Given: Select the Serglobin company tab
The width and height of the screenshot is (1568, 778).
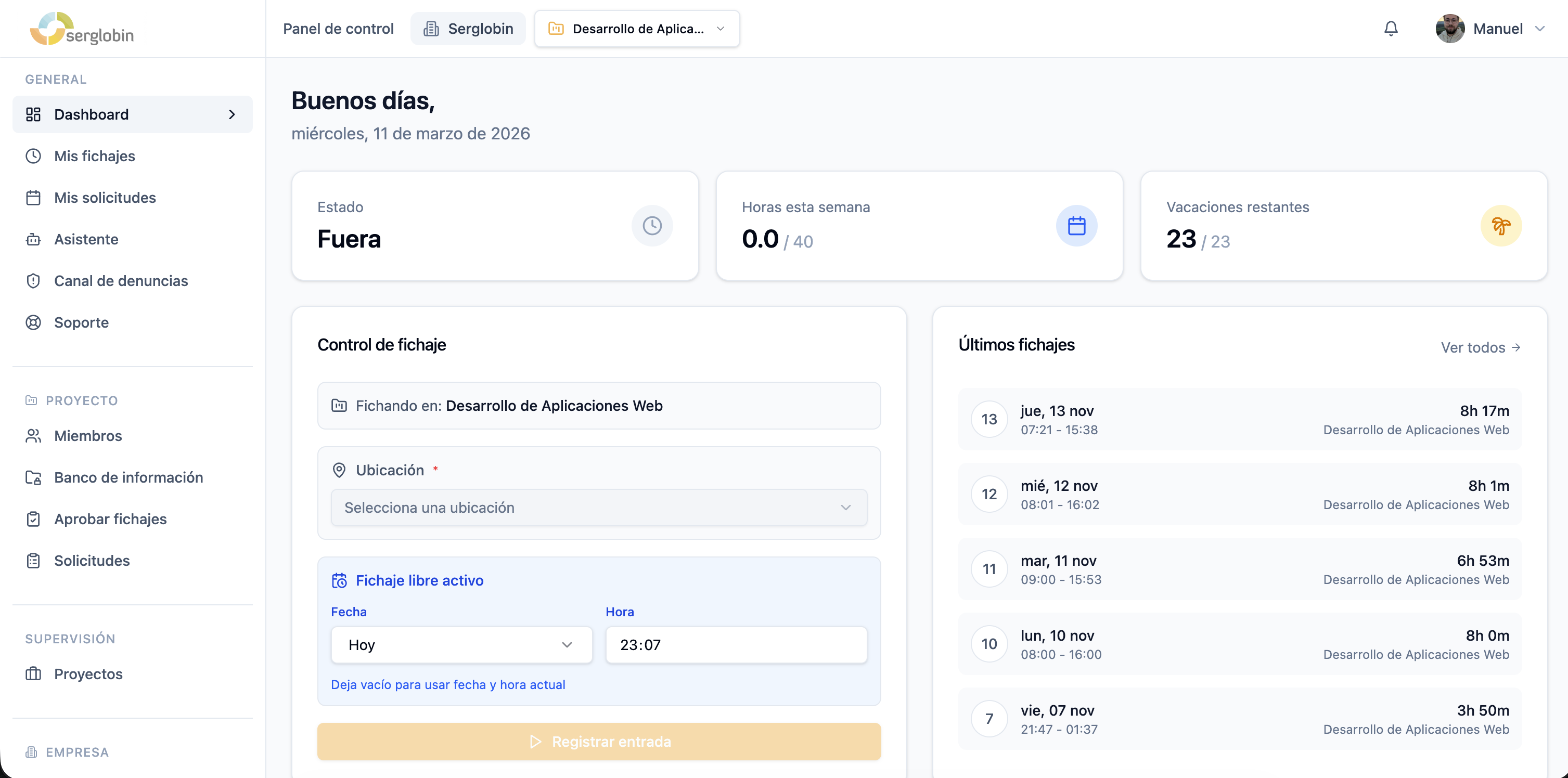Looking at the screenshot, I should click(468, 29).
